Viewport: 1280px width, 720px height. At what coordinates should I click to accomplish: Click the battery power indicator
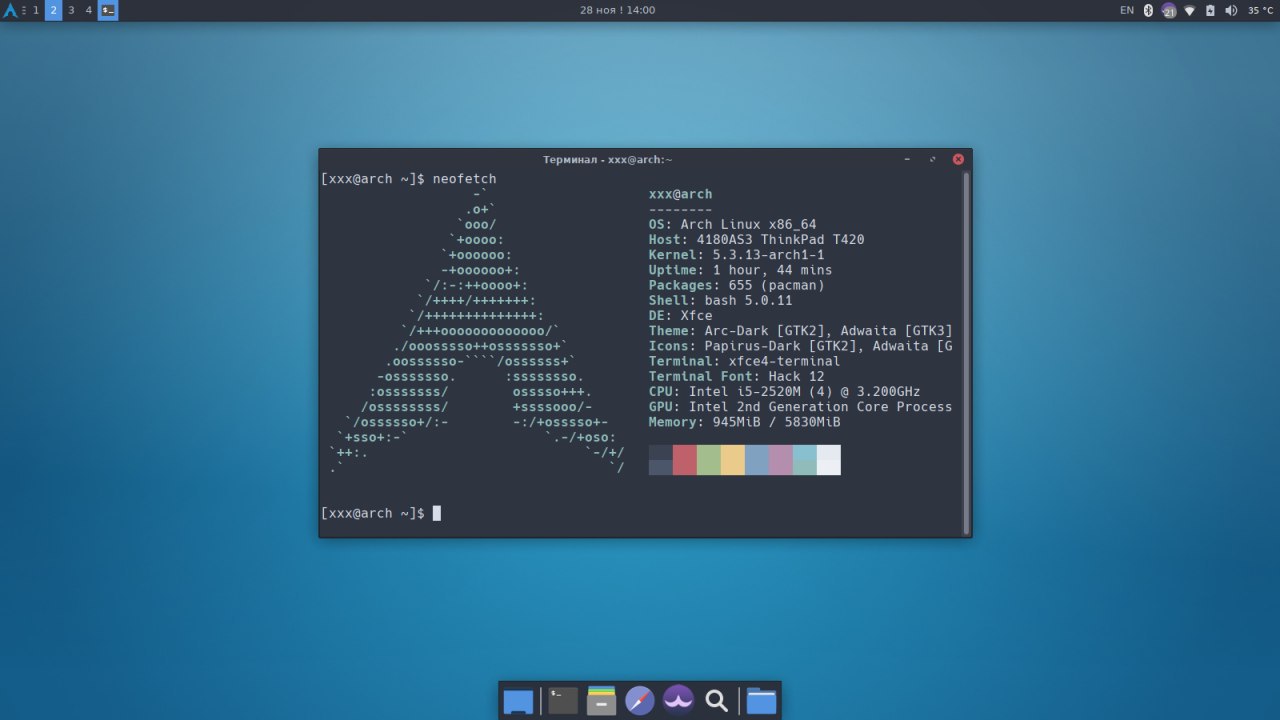1210,10
